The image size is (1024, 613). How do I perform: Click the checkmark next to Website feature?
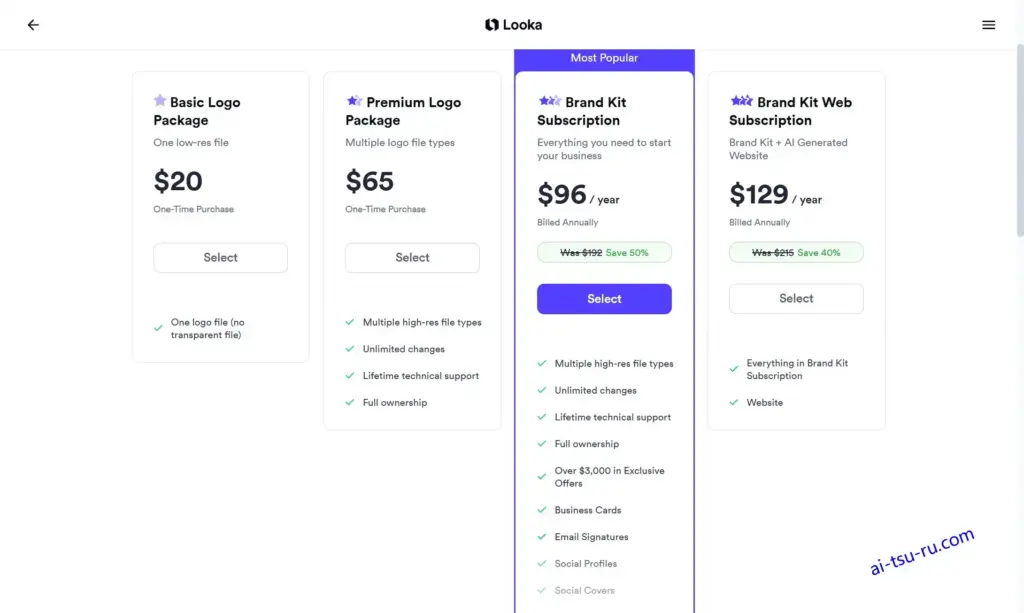(x=733, y=402)
